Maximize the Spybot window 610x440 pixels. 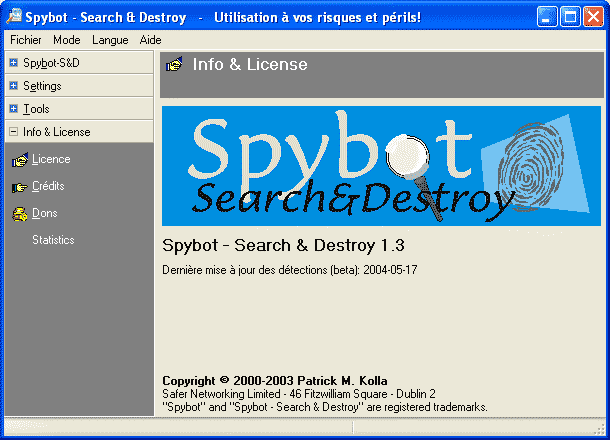tap(570, 17)
